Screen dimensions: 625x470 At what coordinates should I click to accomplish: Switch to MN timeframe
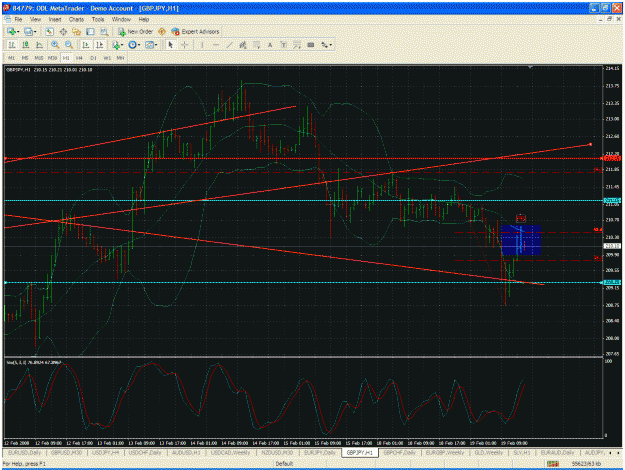[120, 58]
